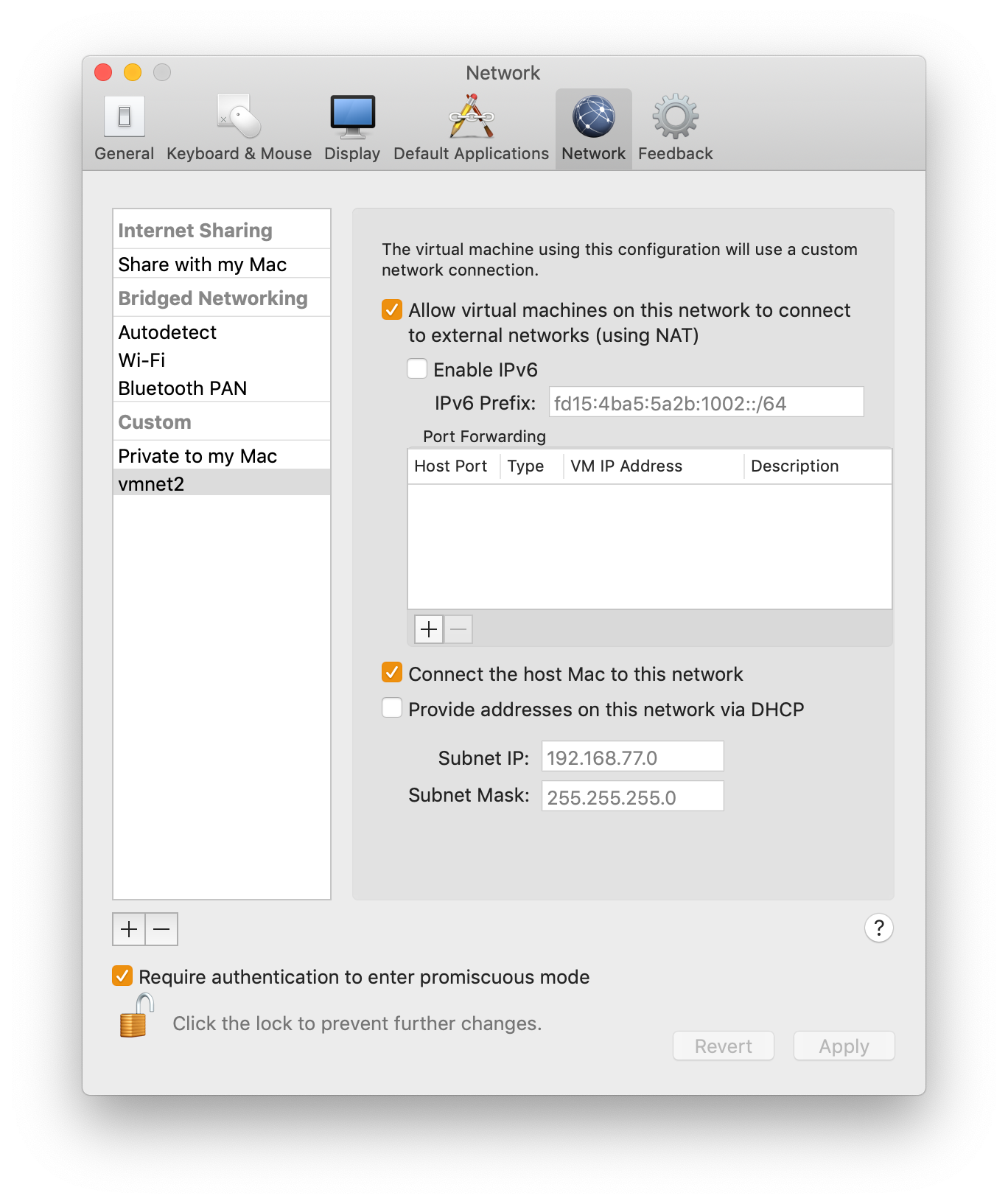Viewport: 1008px width, 1204px height.
Task: Open the General preferences pane
Action: [124, 129]
